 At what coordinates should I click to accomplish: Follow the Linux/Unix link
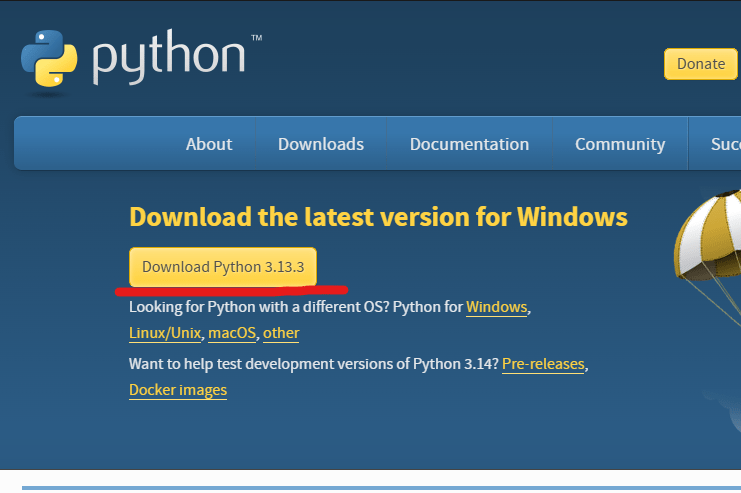tap(165, 333)
